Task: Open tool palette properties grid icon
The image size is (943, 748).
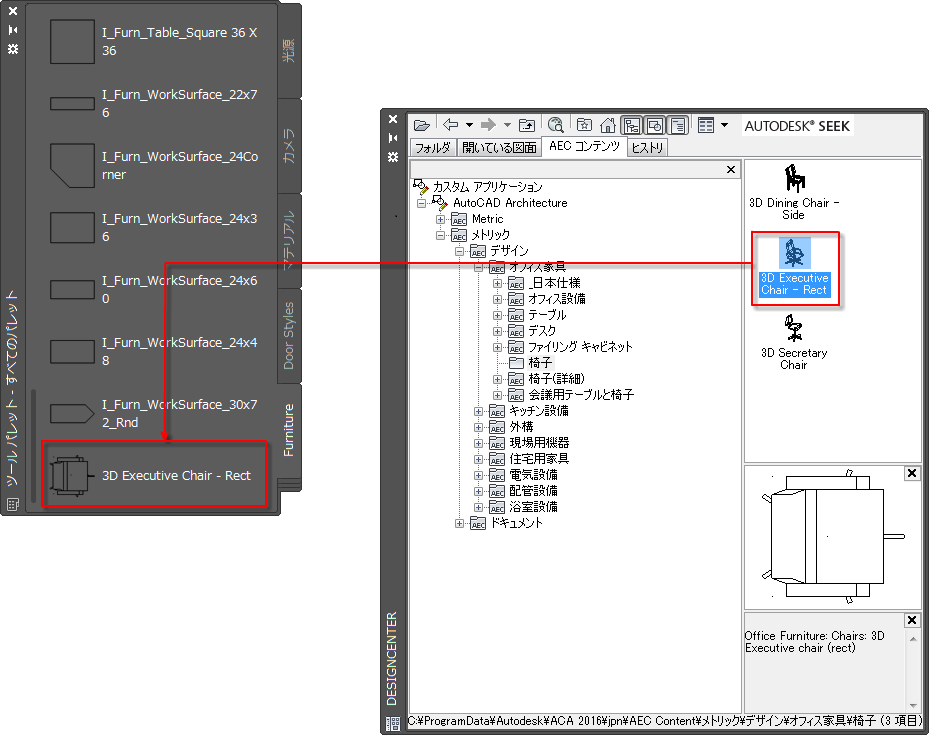Action: [13, 504]
